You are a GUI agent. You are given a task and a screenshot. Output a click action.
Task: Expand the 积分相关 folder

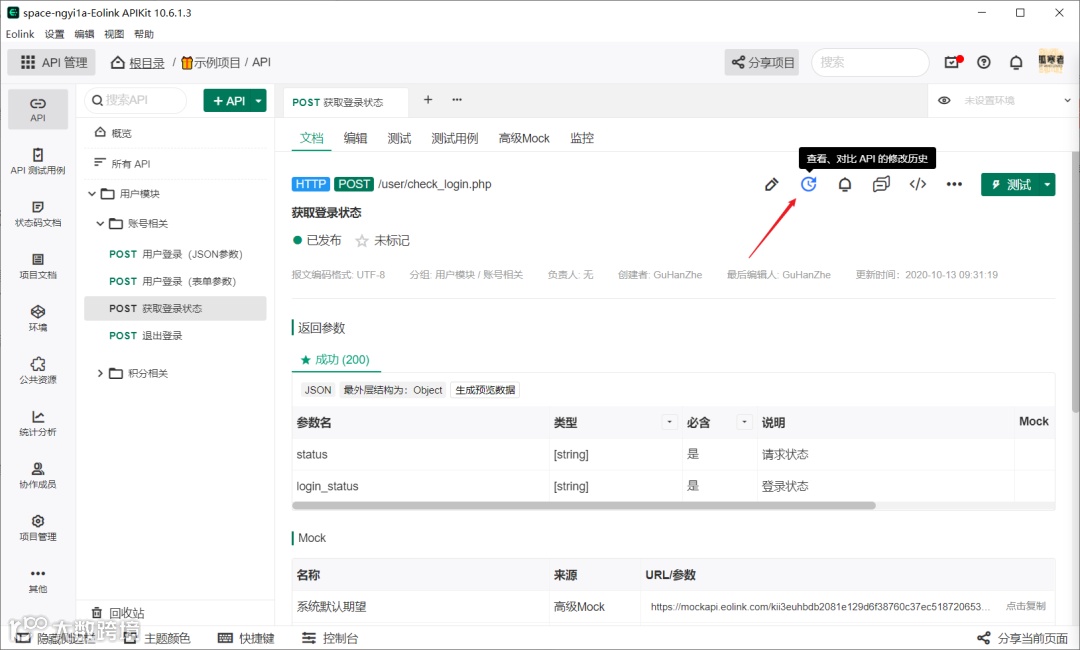click(100, 373)
